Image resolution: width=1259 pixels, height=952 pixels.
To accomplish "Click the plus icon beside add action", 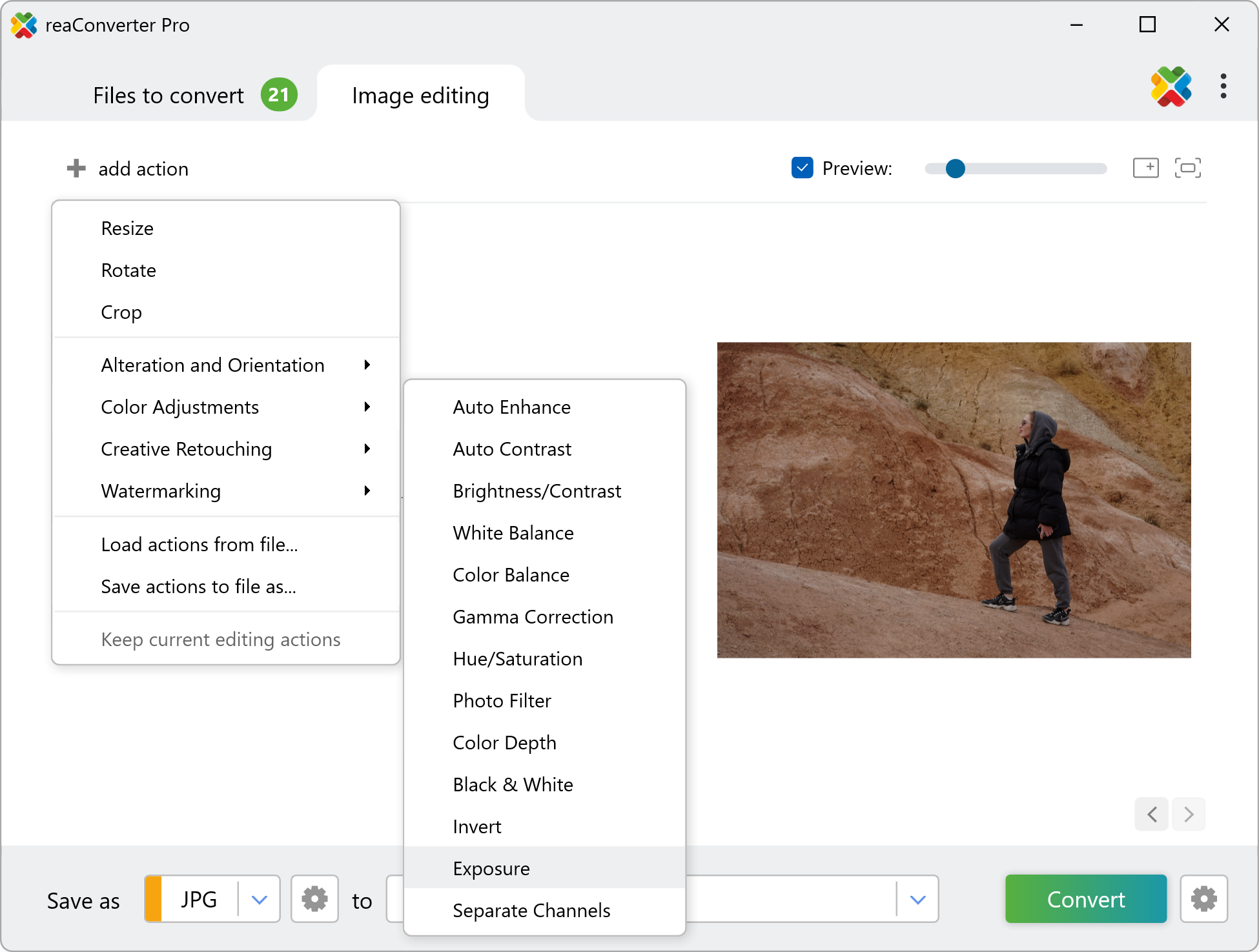I will click(x=76, y=168).
